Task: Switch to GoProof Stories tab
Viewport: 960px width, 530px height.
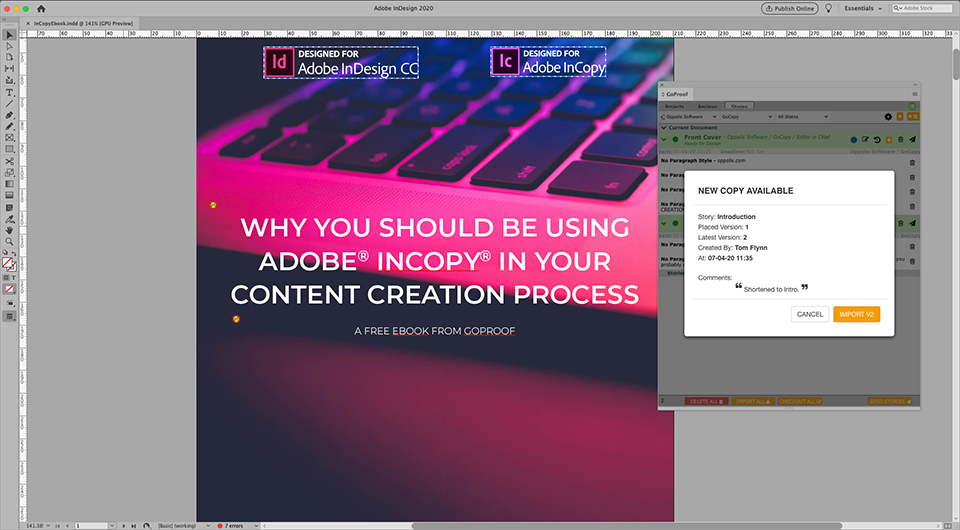Action: coord(740,106)
